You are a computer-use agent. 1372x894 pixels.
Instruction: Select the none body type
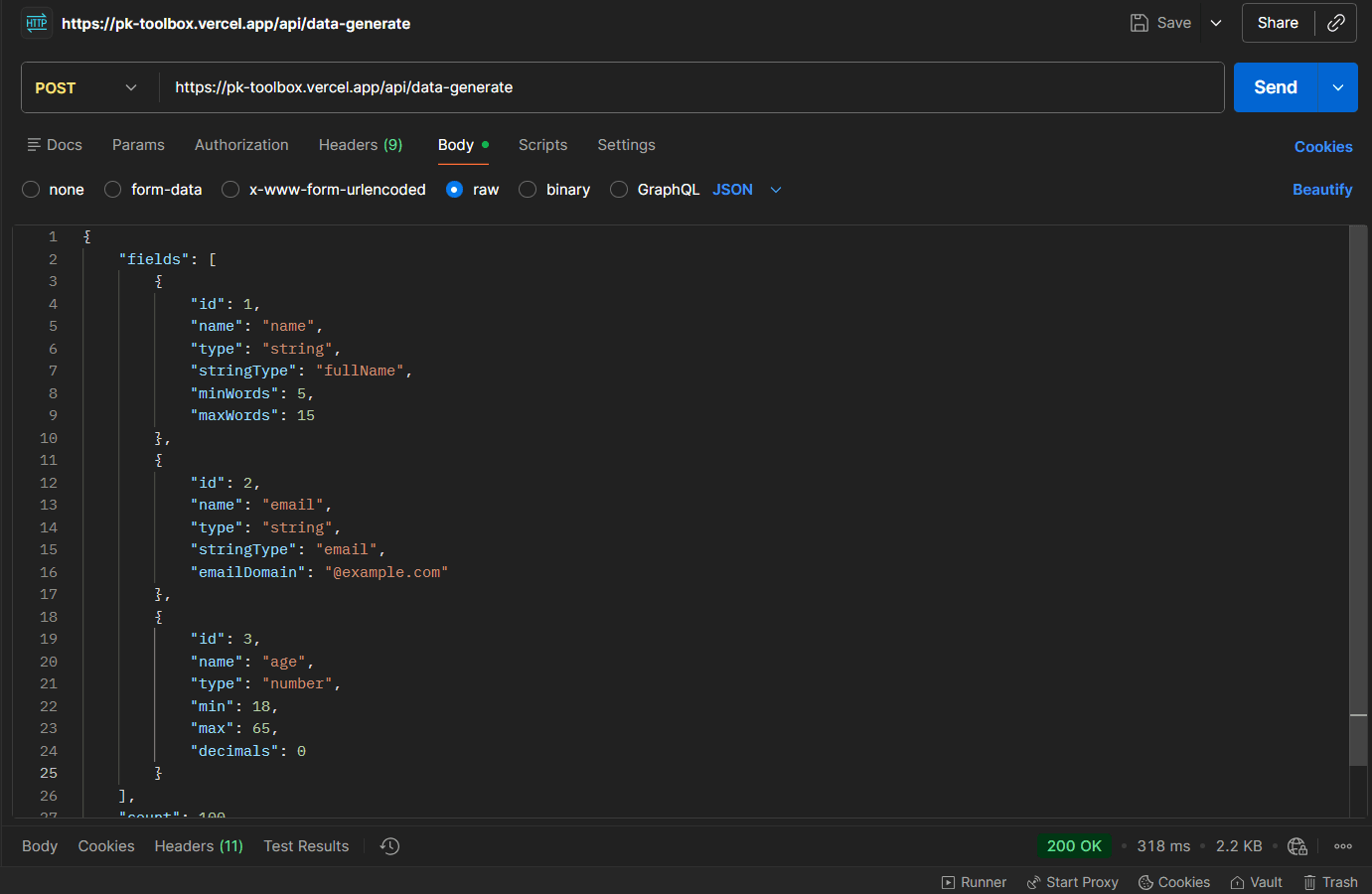pyautogui.click(x=31, y=190)
